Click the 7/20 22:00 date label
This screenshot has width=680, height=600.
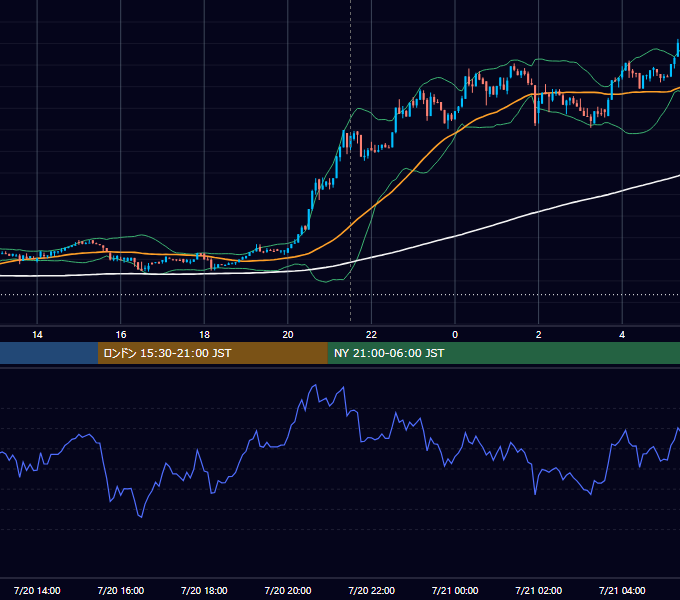click(372, 590)
